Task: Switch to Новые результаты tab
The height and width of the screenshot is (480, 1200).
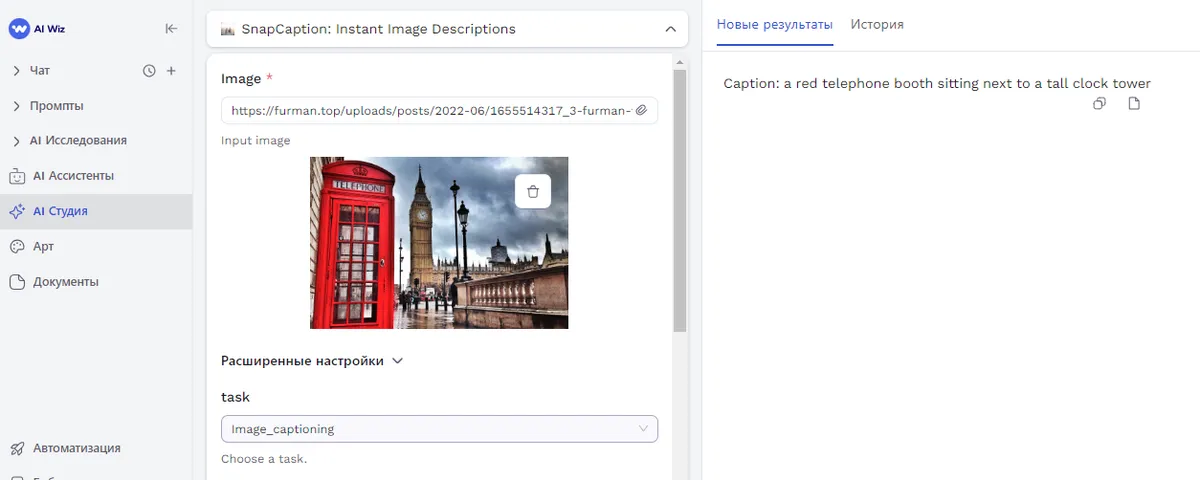Action: tap(775, 24)
